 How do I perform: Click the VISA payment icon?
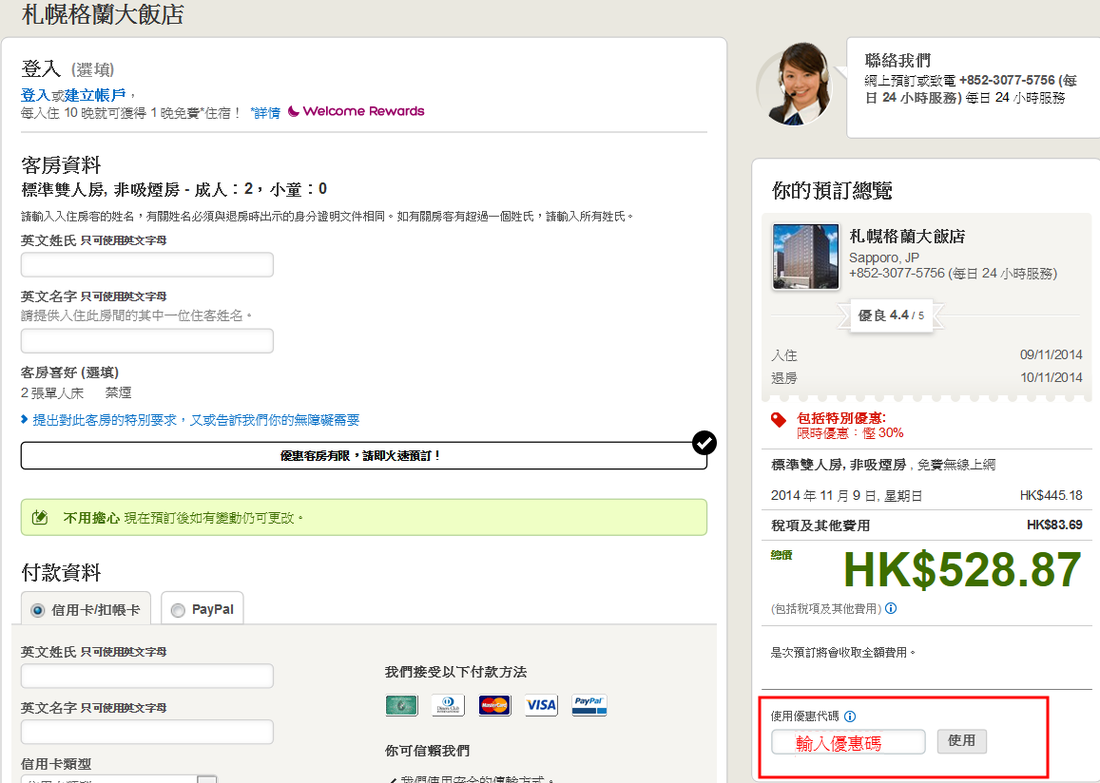point(541,705)
